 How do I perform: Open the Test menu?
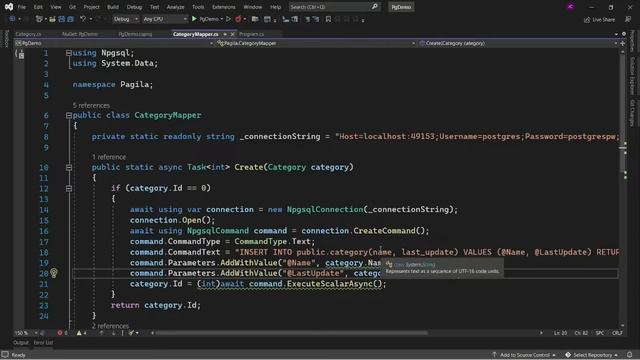tap(154, 7)
